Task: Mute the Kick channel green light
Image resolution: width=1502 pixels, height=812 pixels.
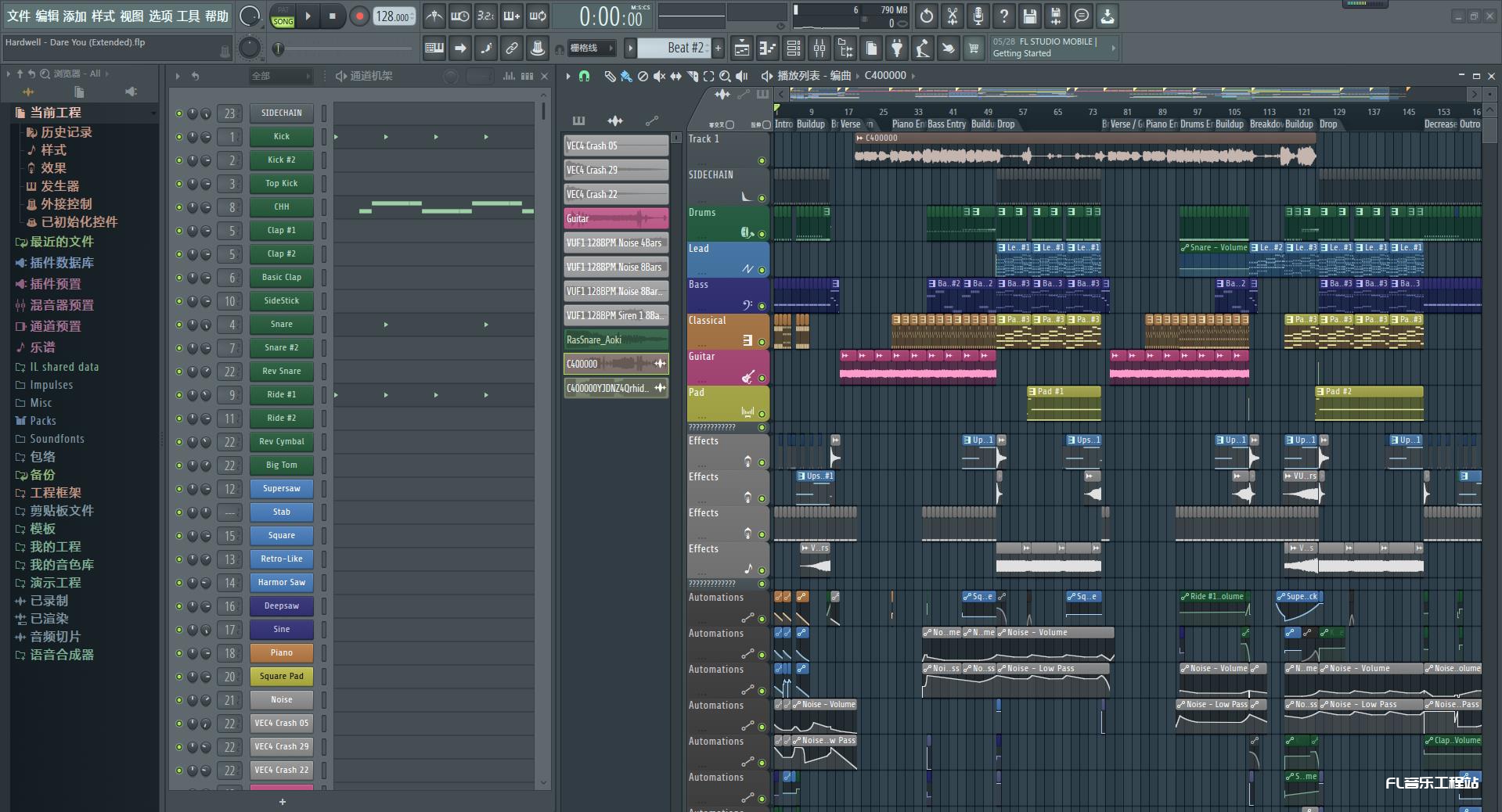Action: (179, 137)
